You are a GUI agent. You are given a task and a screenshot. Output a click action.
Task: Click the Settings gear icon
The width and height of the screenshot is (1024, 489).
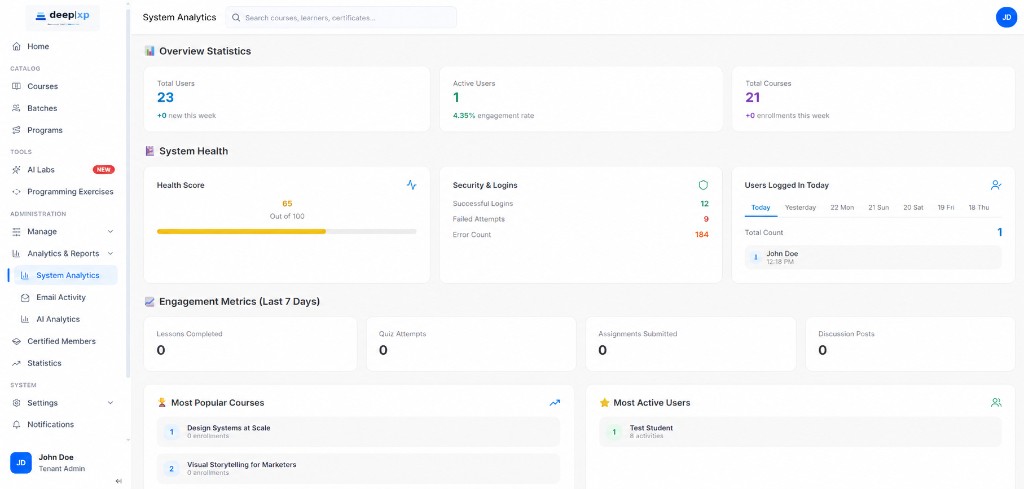tap(16, 403)
